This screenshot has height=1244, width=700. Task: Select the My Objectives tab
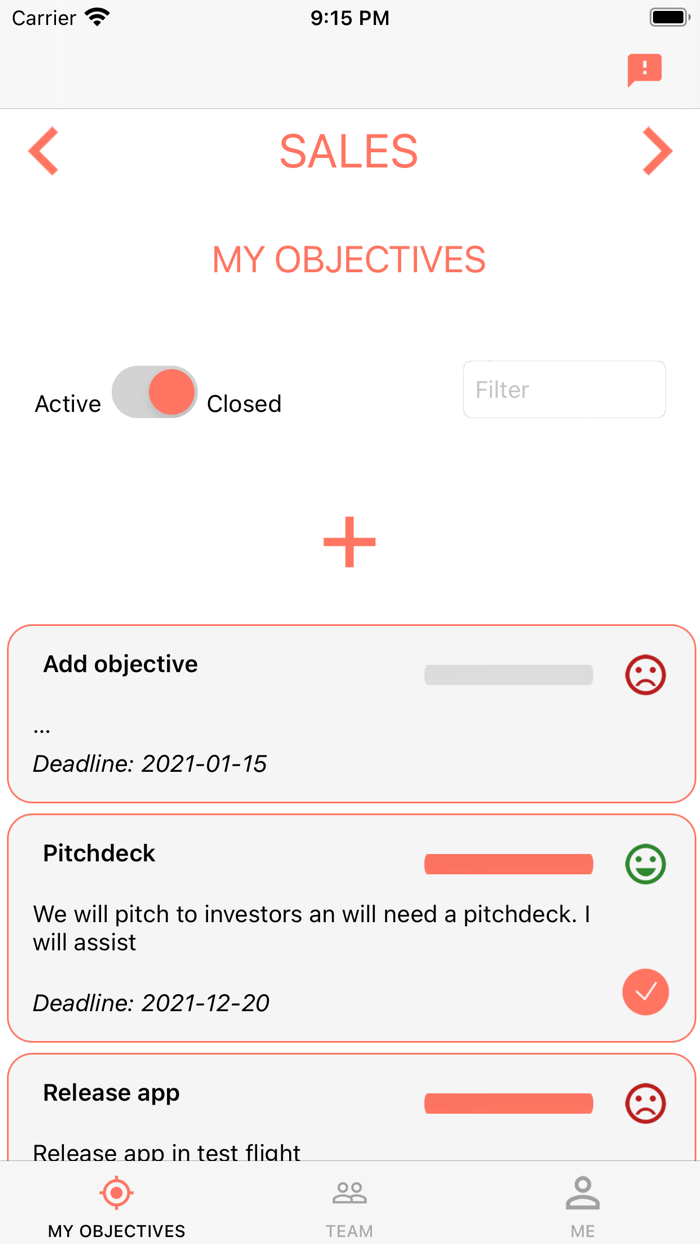[117, 1207]
